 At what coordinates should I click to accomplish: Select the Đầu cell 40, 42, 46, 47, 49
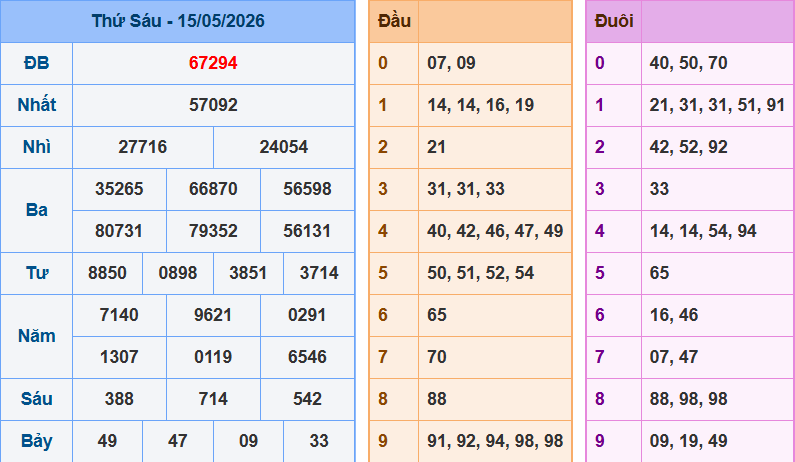[x=495, y=231]
